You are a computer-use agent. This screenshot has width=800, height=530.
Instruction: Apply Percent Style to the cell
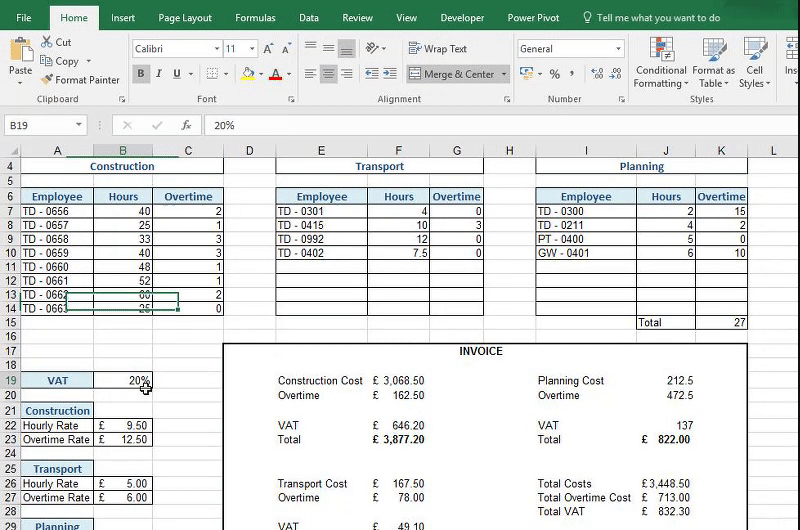tap(554, 74)
